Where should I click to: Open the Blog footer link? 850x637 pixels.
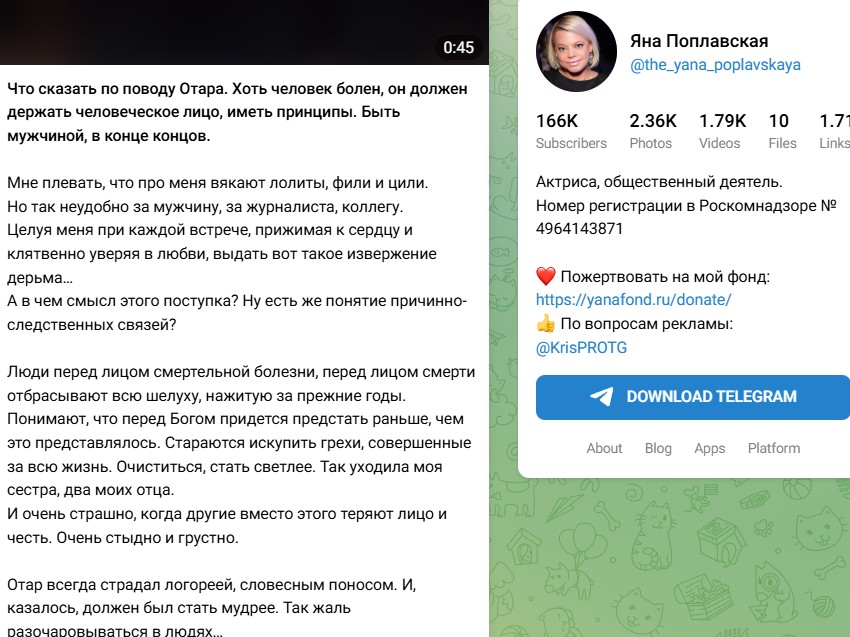click(658, 448)
